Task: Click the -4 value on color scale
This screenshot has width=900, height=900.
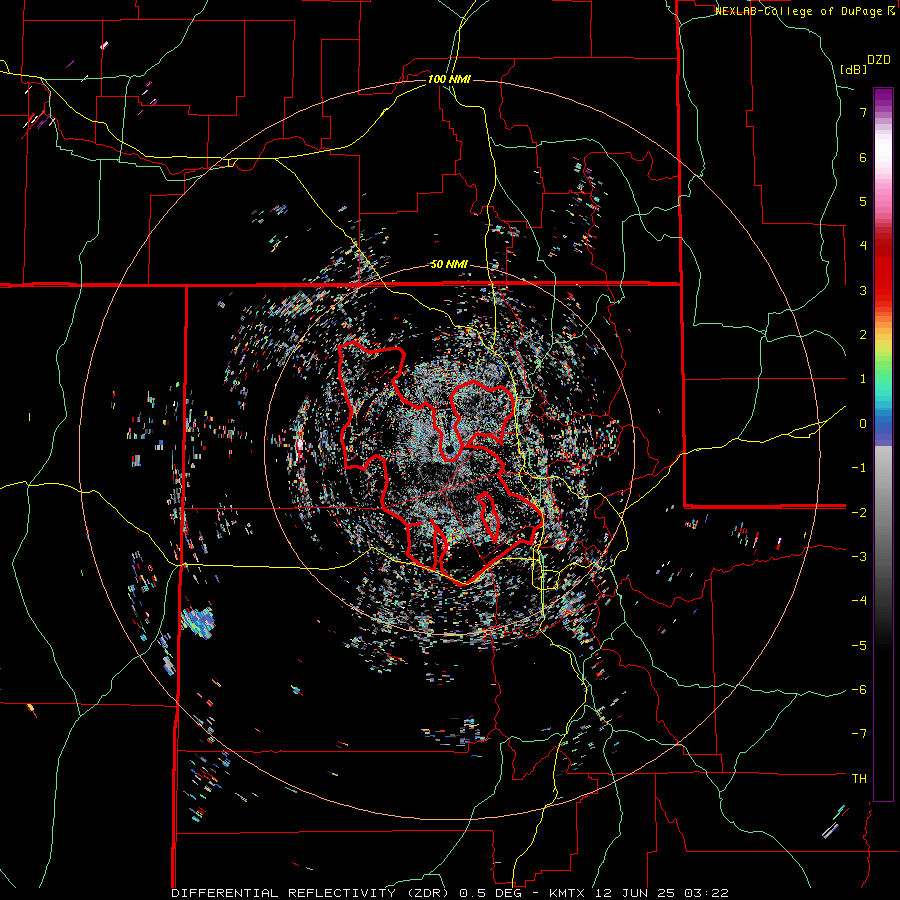Action: (x=859, y=600)
